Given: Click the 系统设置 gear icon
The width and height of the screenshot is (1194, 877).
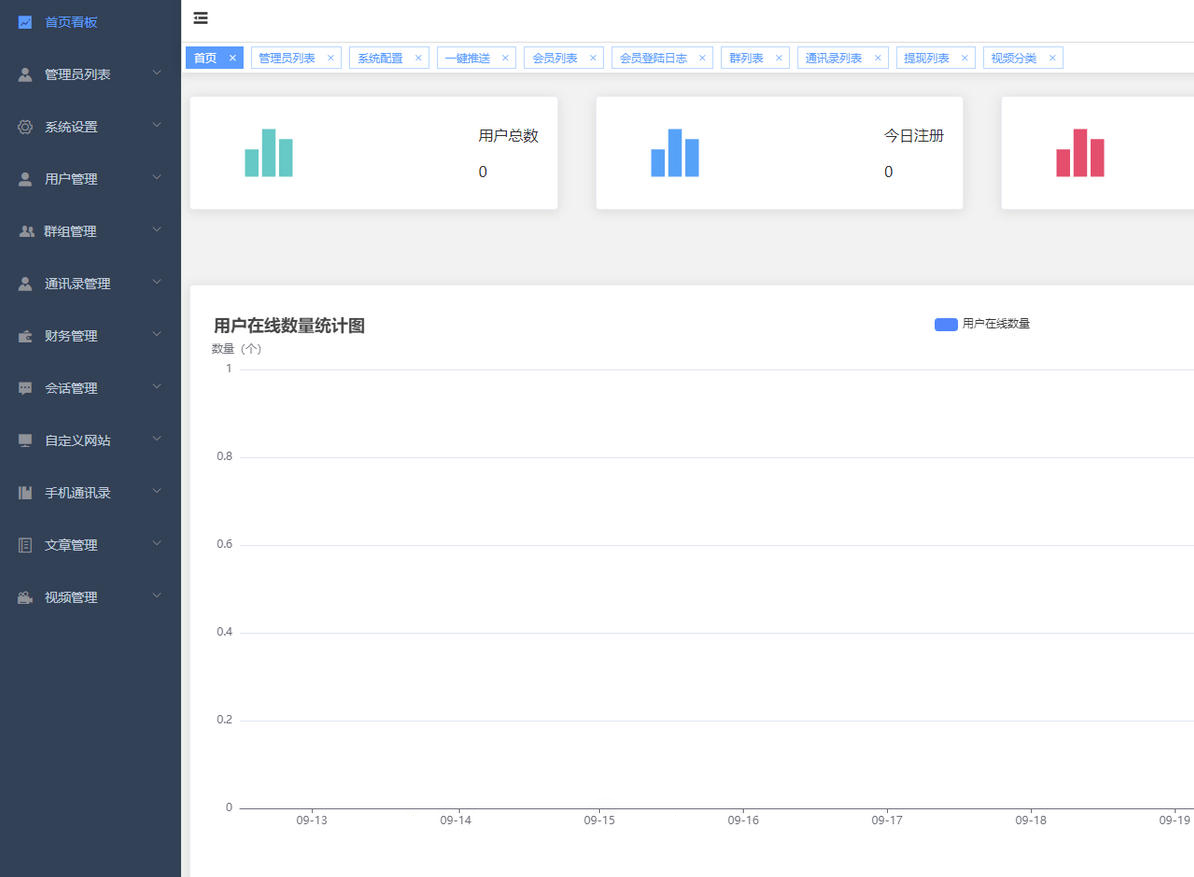Looking at the screenshot, I should (x=25, y=127).
